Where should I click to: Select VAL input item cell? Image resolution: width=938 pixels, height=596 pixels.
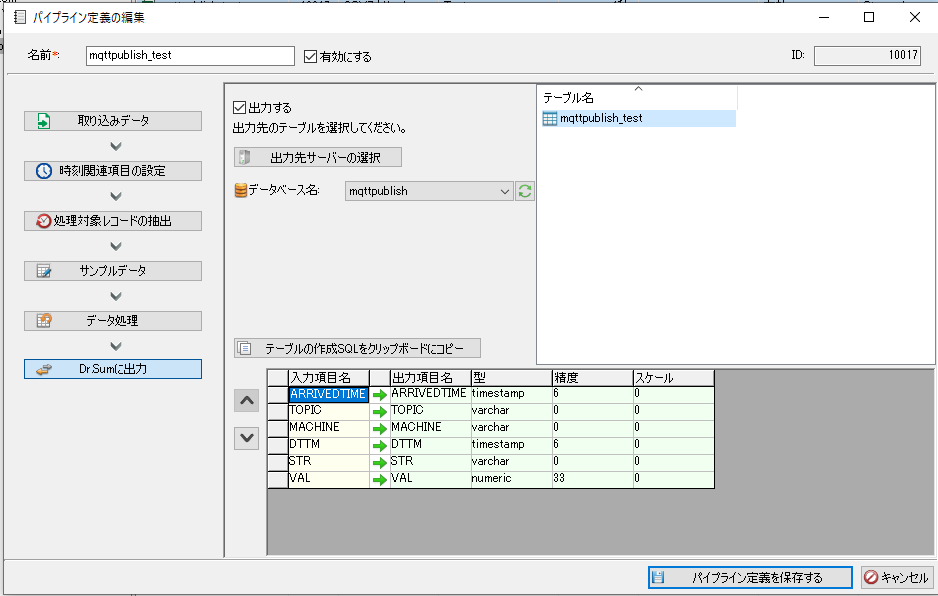tap(328, 479)
